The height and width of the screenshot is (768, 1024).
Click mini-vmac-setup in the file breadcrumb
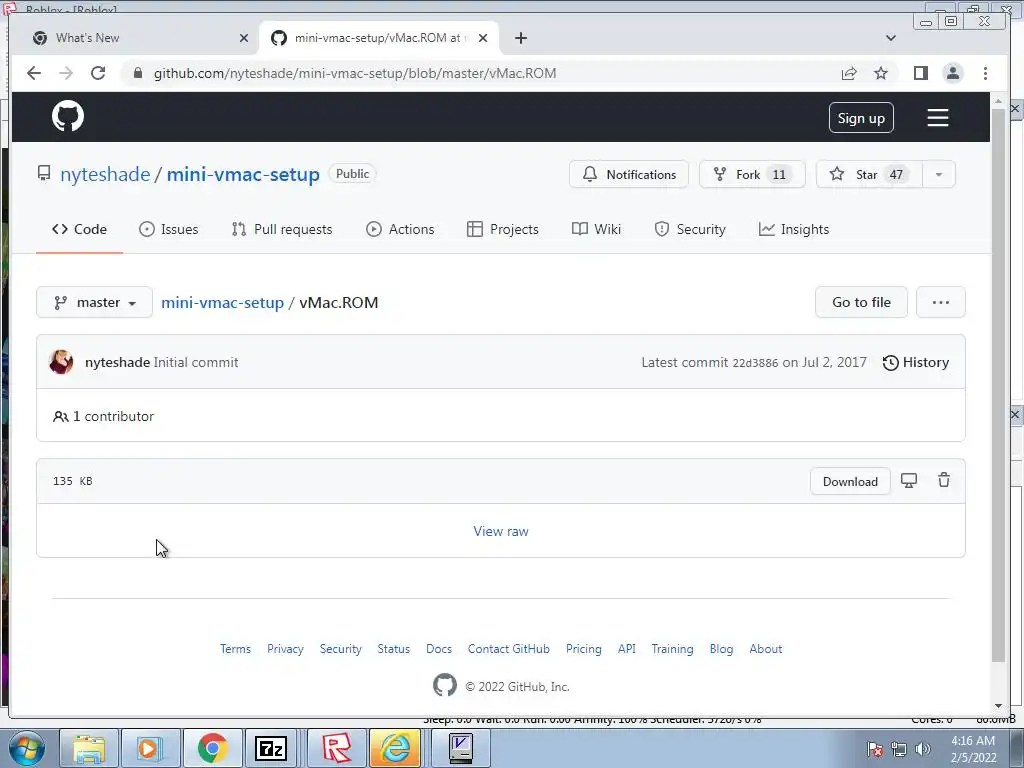coord(222,302)
